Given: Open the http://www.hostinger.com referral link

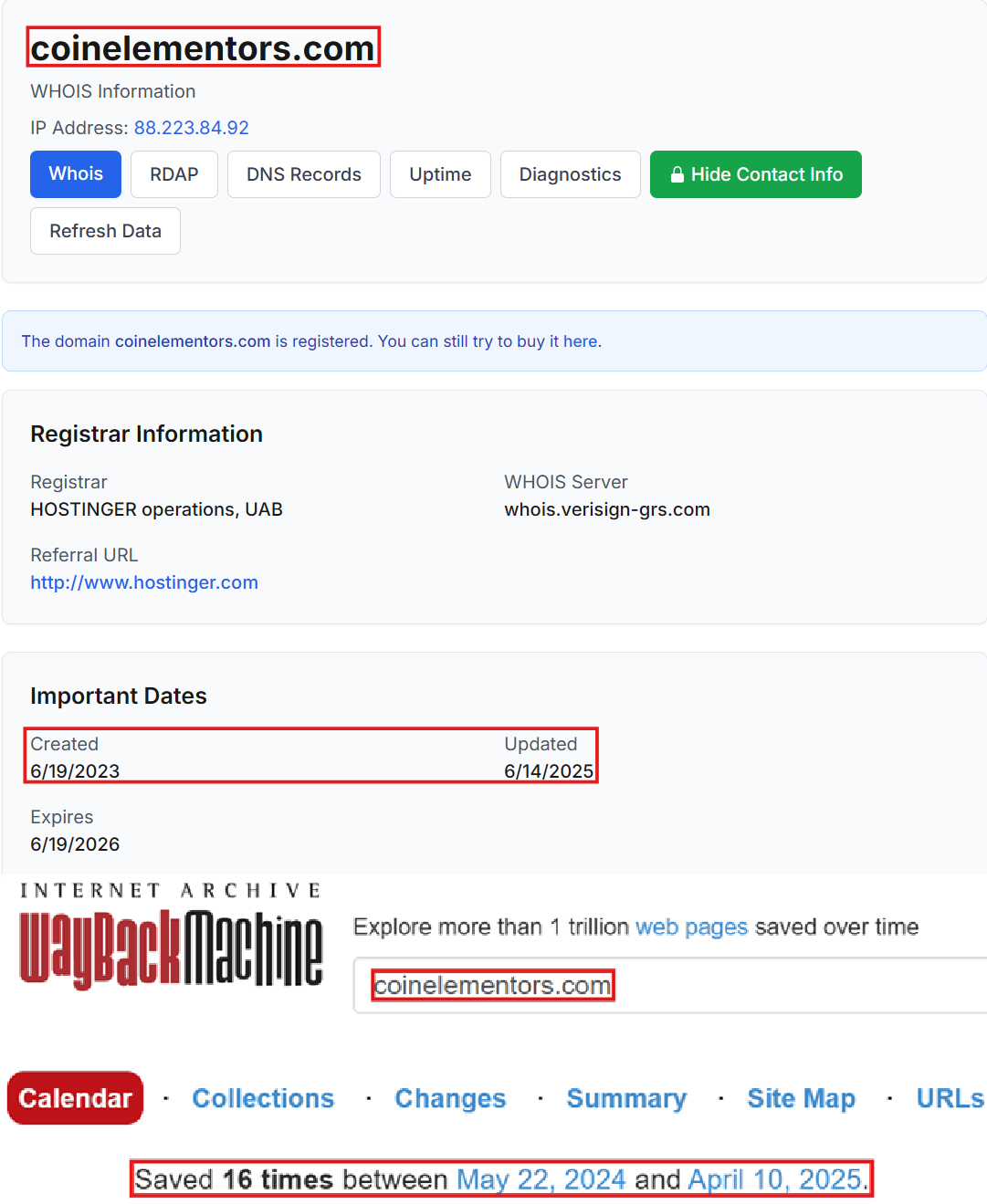Looking at the screenshot, I should click(x=144, y=582).
